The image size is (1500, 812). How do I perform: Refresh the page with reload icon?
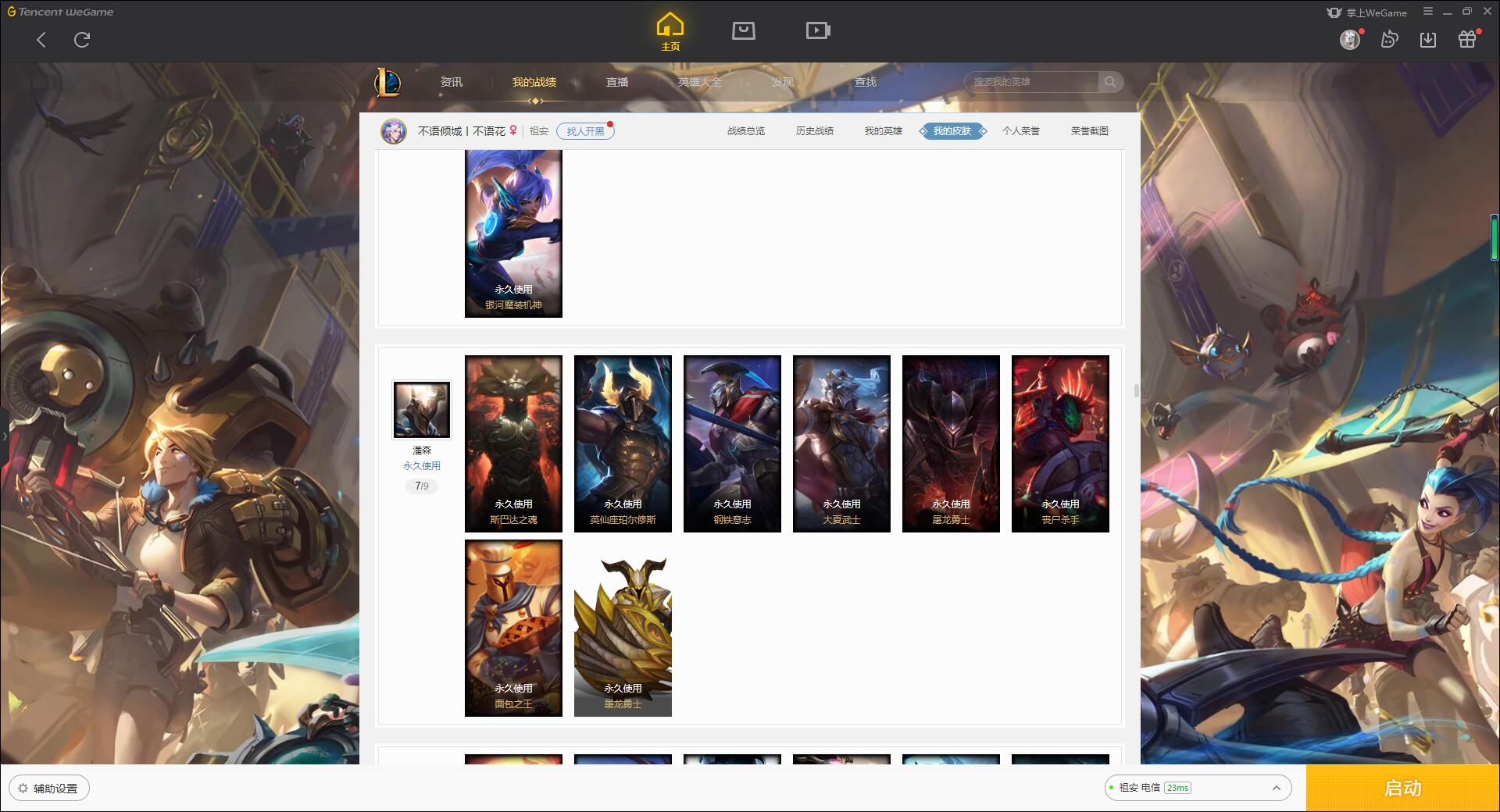tap(82, 40)
